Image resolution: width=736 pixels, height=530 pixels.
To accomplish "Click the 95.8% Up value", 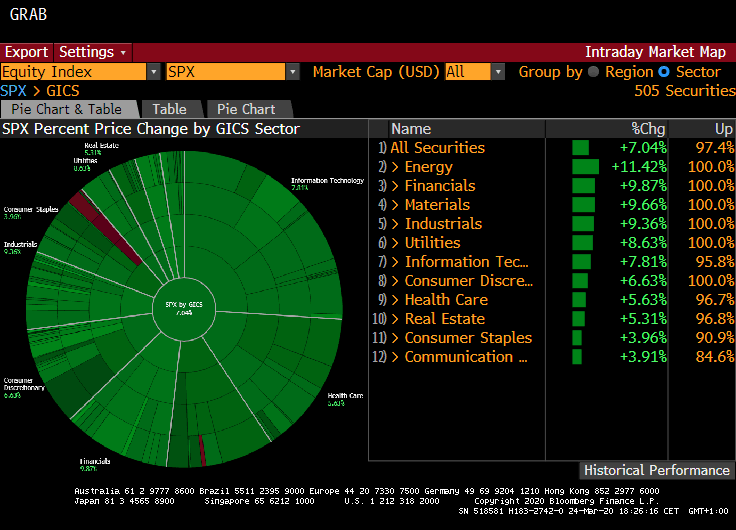I will pyautogui.click(x=715, y=262).
